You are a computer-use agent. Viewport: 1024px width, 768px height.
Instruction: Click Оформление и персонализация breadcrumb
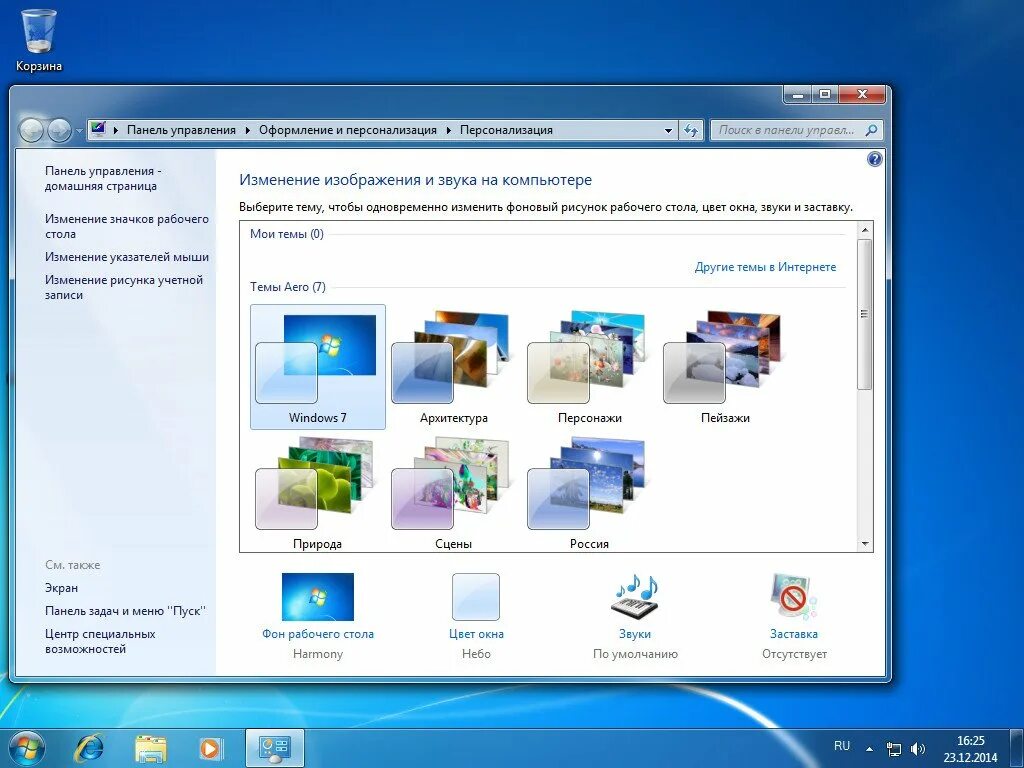click(x=347, y=130)
